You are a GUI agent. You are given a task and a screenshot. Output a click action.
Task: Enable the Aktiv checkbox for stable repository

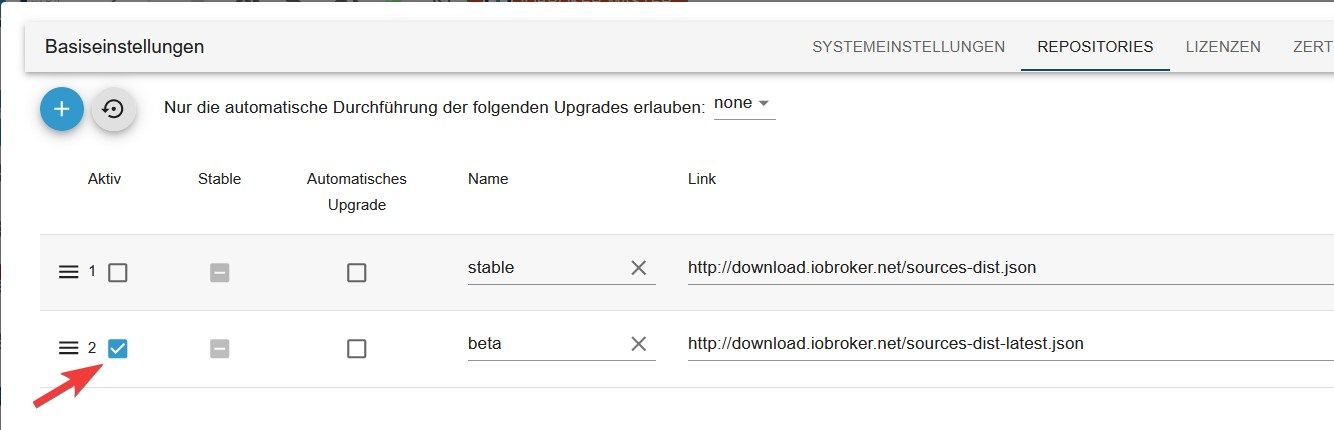(118, 272)
